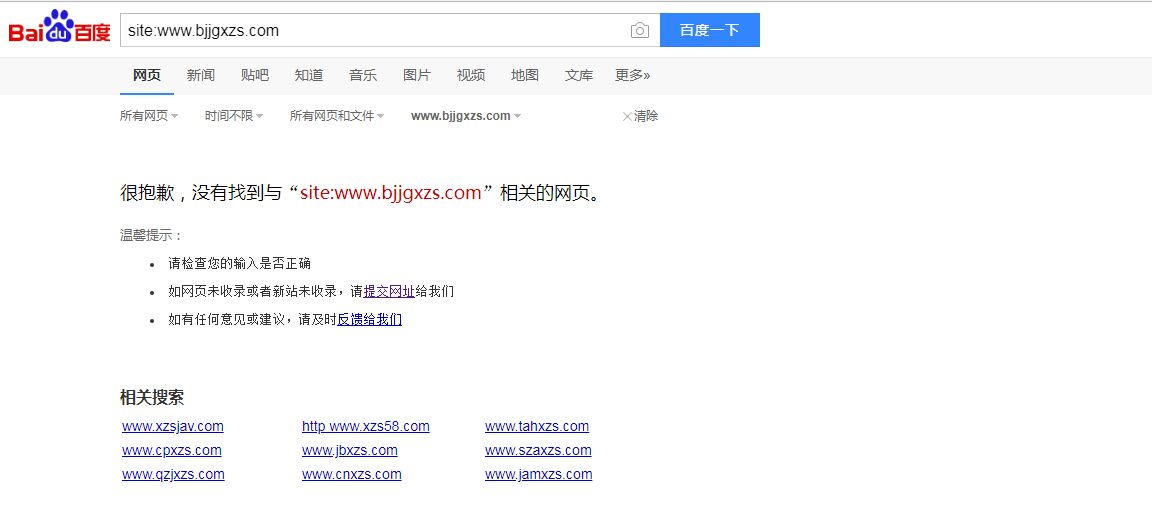Expand the 所有网页和文件 dropdown
1152x509 pixels.
point(337,116)
